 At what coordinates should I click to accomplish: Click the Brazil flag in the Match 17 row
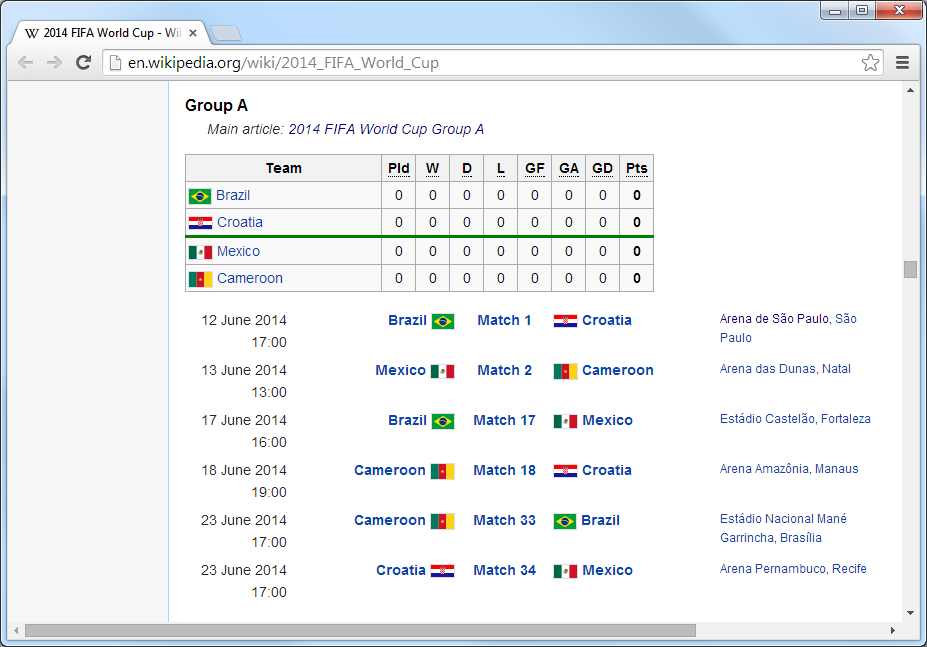click(443, 421)
